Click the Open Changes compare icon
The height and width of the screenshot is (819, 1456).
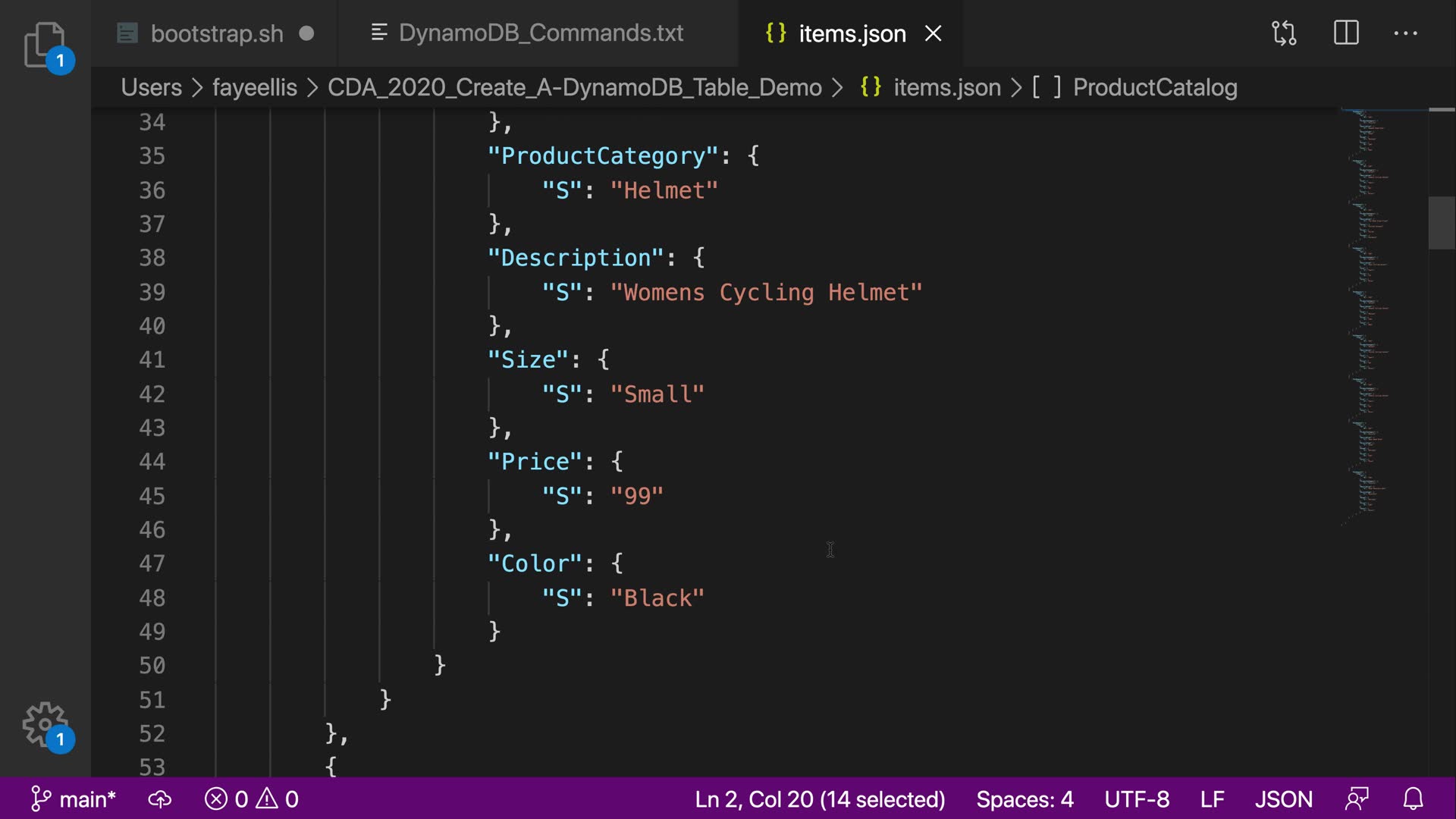click(x=1284, y=33)
